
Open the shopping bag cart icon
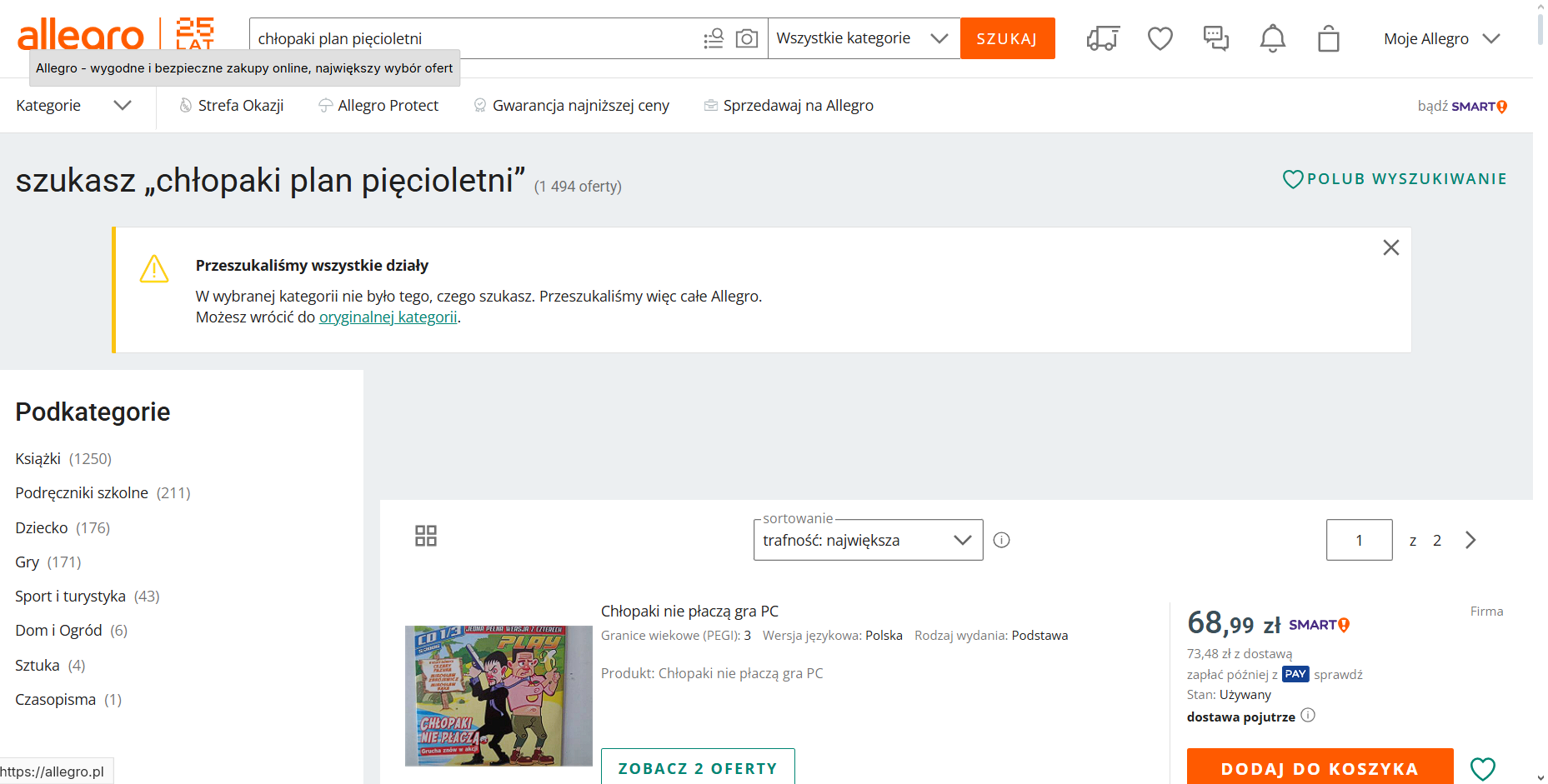(x=1328, y=38)
